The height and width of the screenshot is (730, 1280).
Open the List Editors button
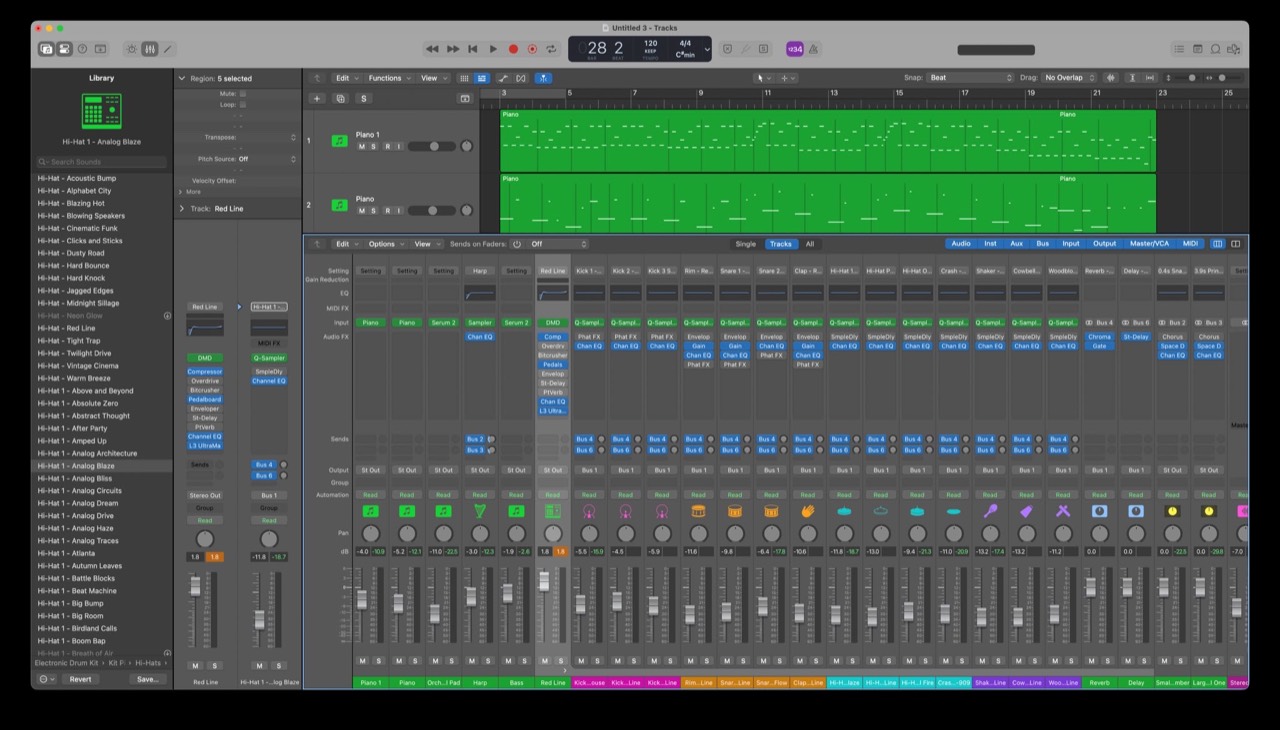pyautogui.click(x=1179, y=49)
